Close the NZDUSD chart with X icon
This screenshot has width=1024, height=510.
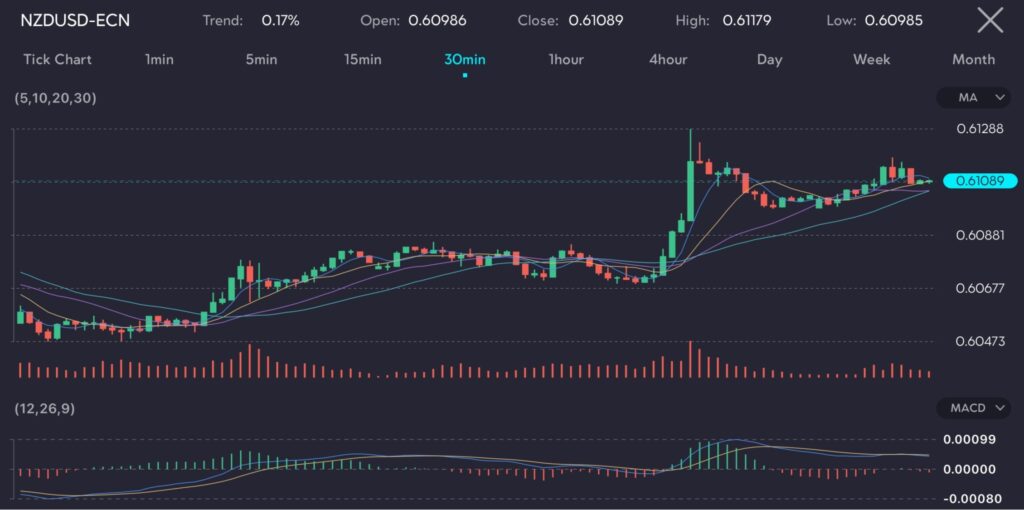click(989, 20)
